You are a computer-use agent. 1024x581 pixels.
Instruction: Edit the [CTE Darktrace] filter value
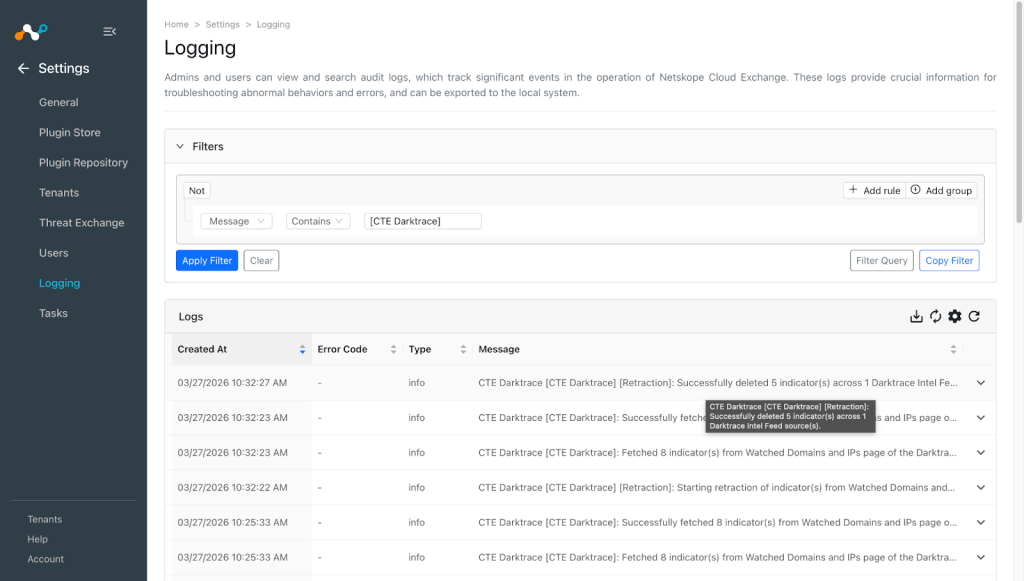[x=423, y=221]
